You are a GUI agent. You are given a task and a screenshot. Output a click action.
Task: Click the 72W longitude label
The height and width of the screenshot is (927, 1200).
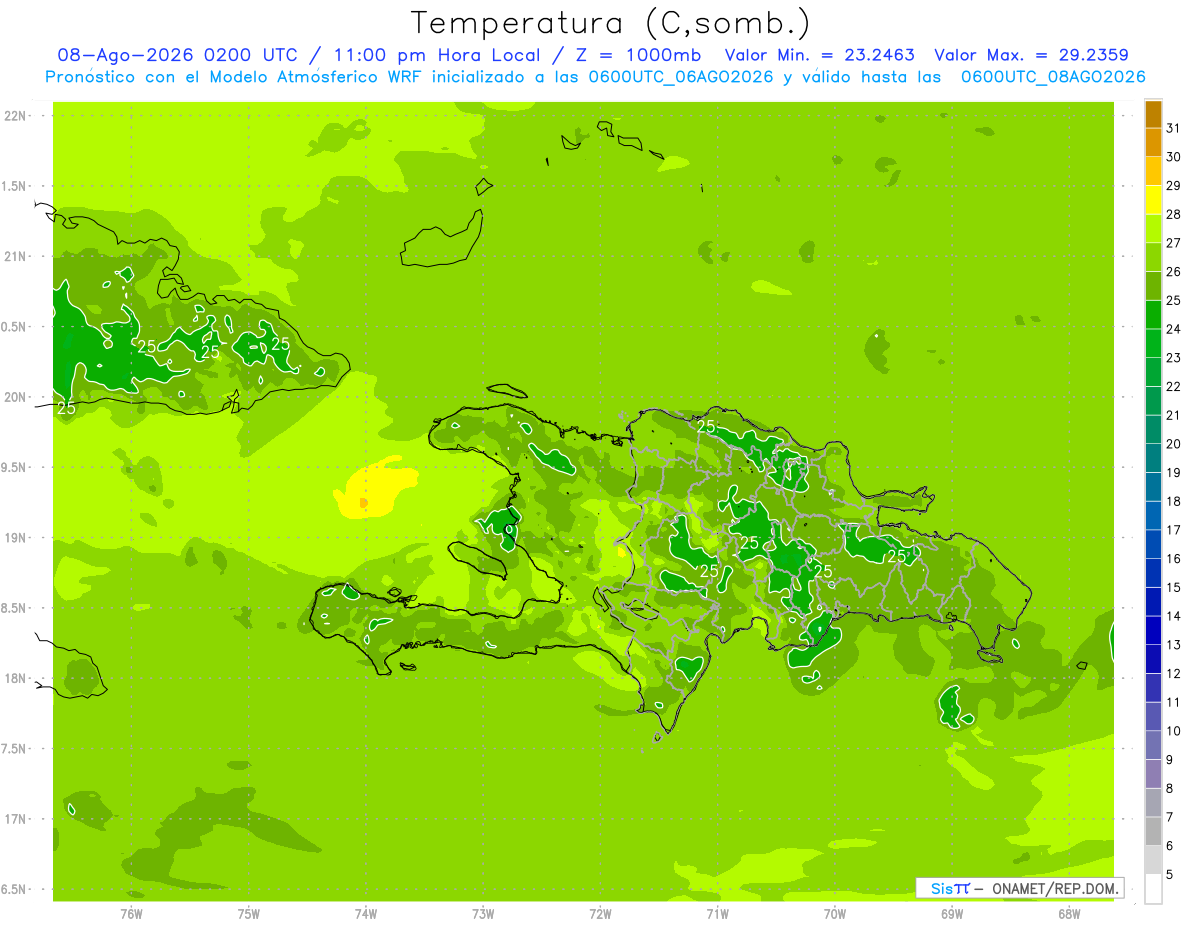(x=600, y=914)
